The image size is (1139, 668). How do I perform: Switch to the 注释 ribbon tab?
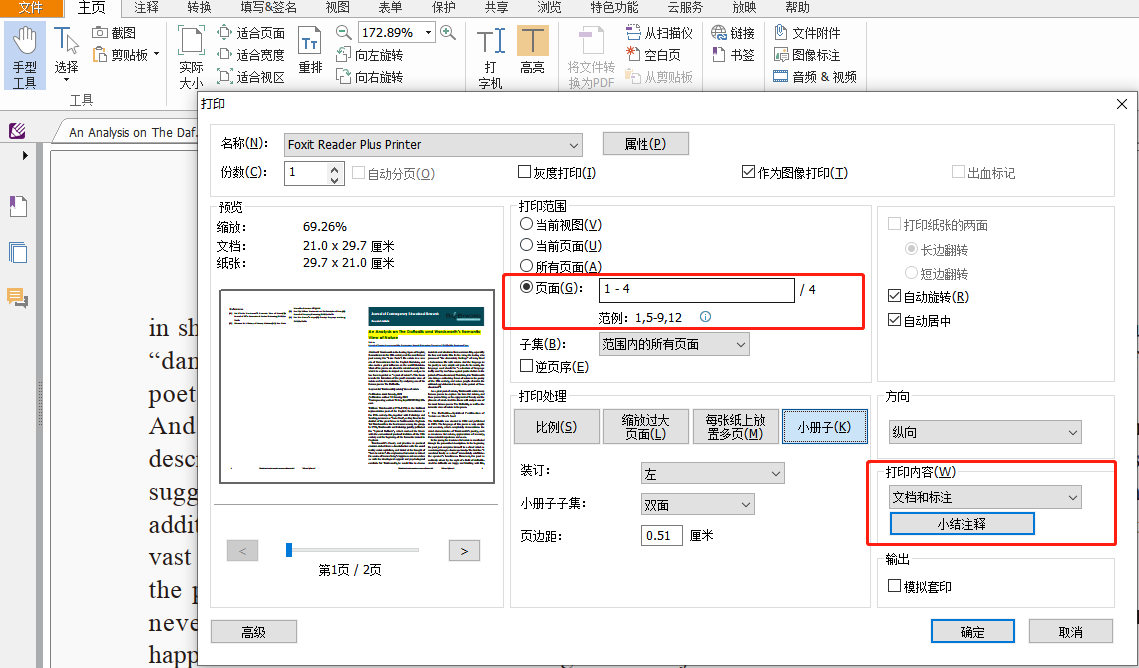click(x=146, y=8)
